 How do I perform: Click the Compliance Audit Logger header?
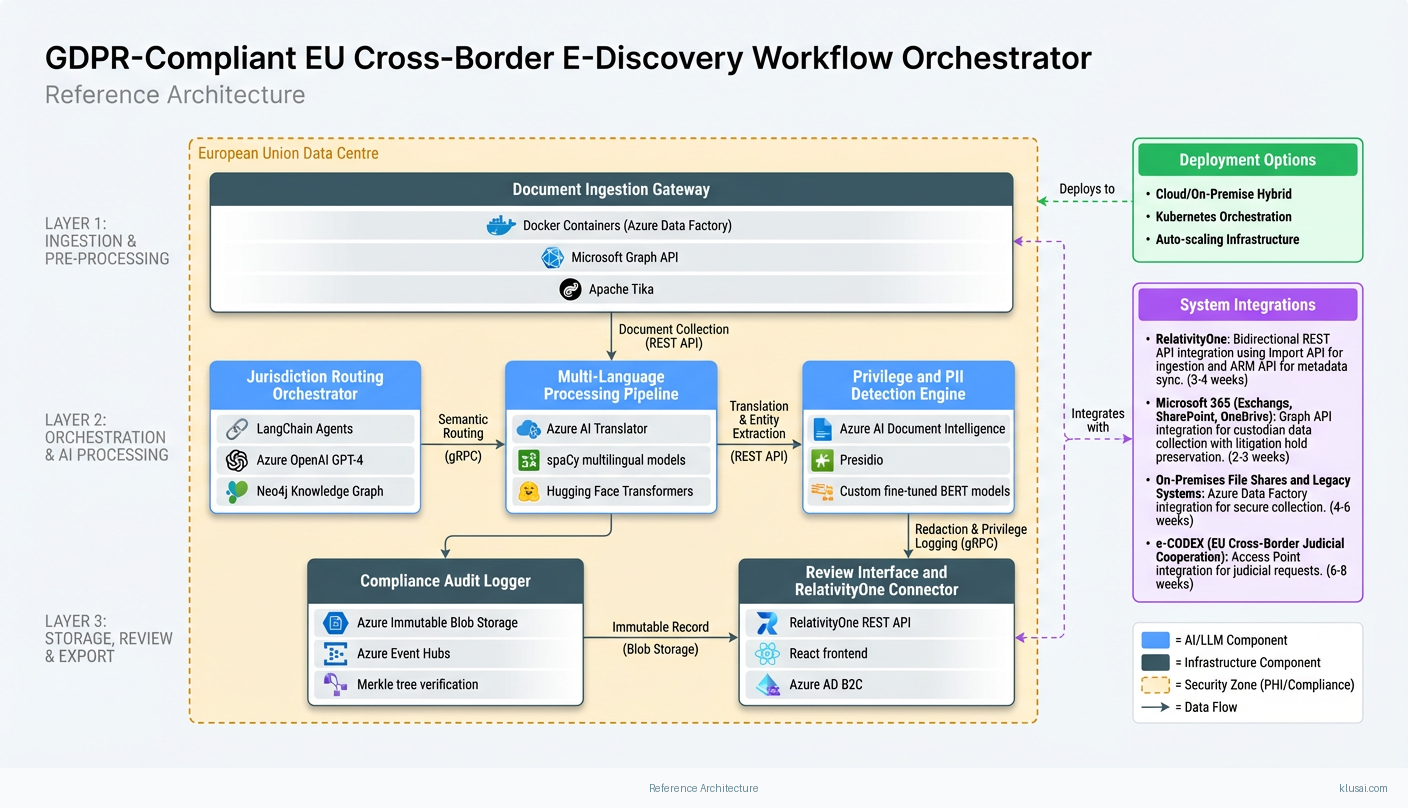pyautogui.click(x=445, y=580)
